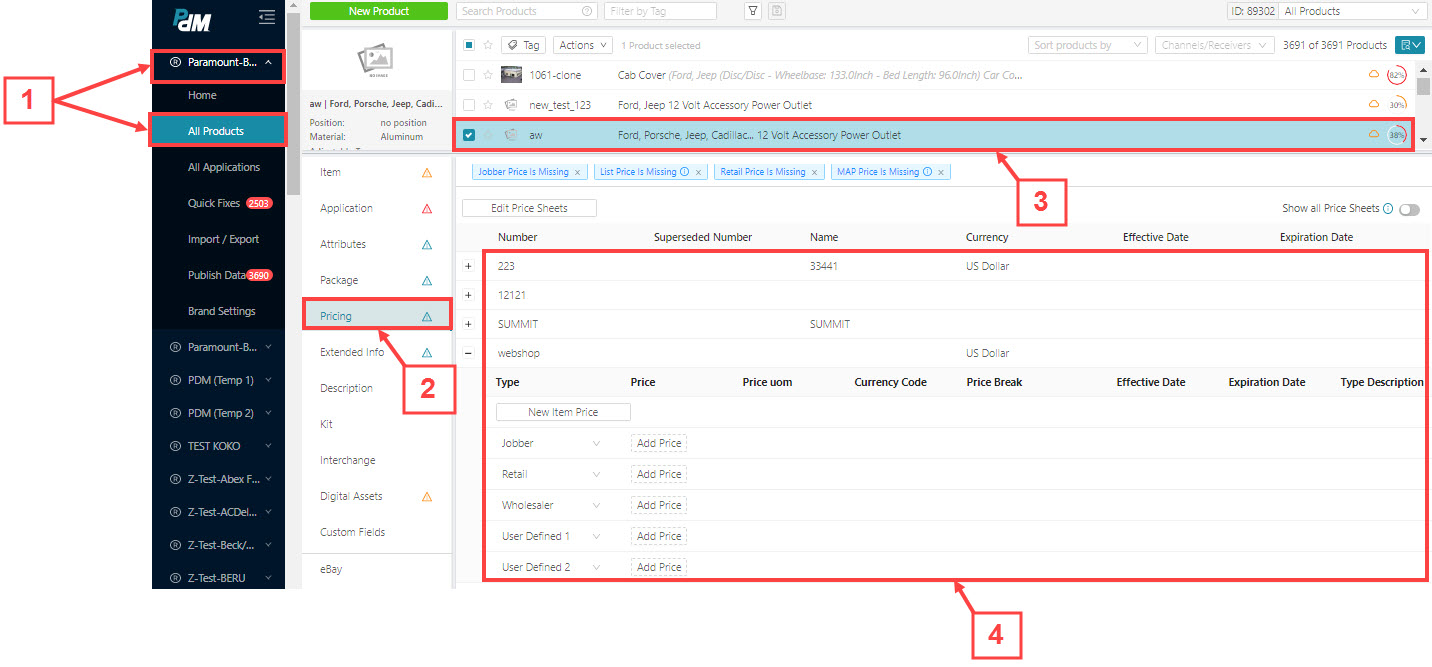Star the 1061-clone product
Viewport: 1432px width, 667px height.
point(488,75)
